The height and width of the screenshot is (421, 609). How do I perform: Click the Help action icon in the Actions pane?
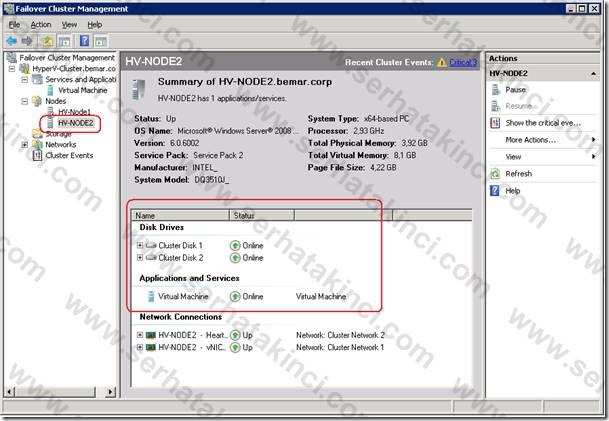(x=495, y=191)
